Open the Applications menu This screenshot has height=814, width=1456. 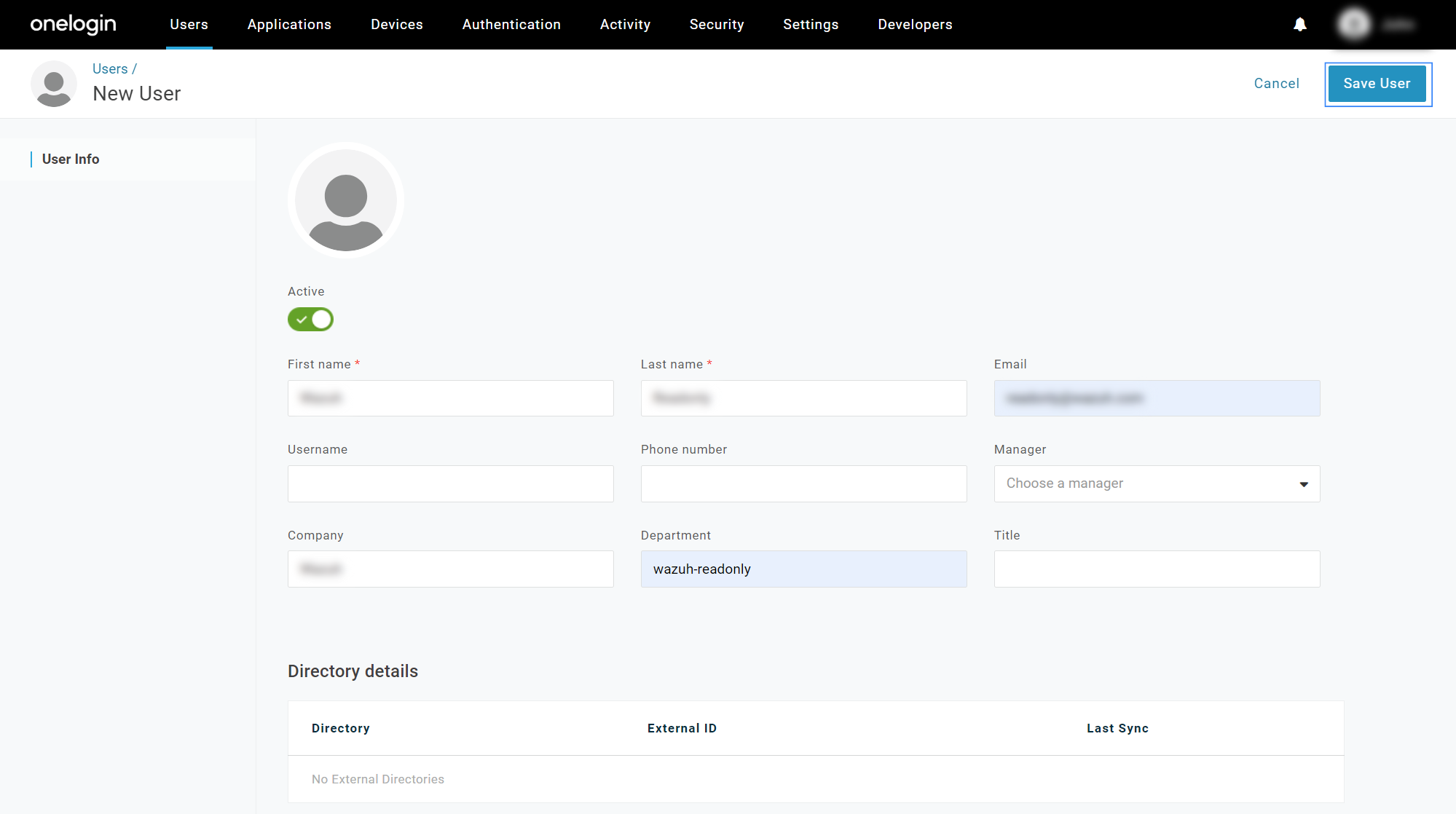point(289,25)
